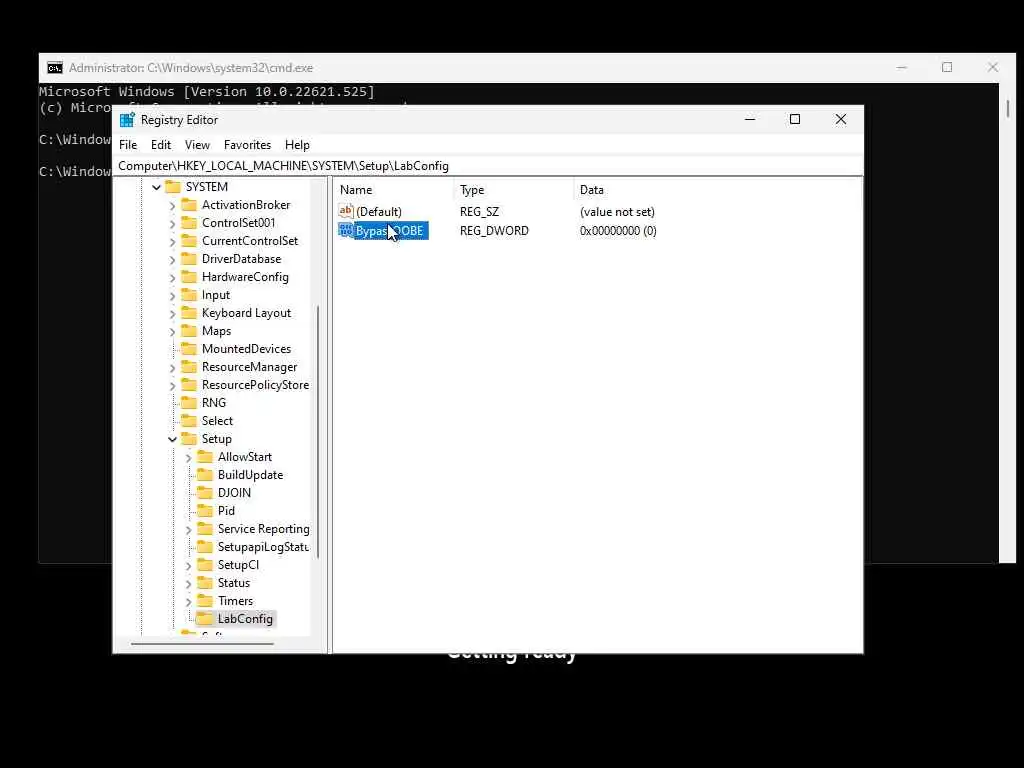The height and width of the screenshot is (768, 1024).
Task: Click the (value not set) data cell
Action: point(617,212)
